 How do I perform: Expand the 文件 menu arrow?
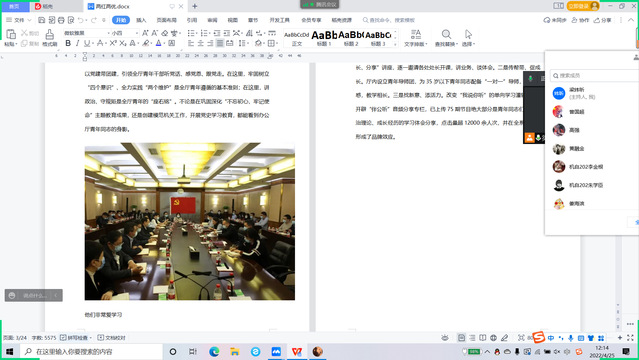click(29, 20)
